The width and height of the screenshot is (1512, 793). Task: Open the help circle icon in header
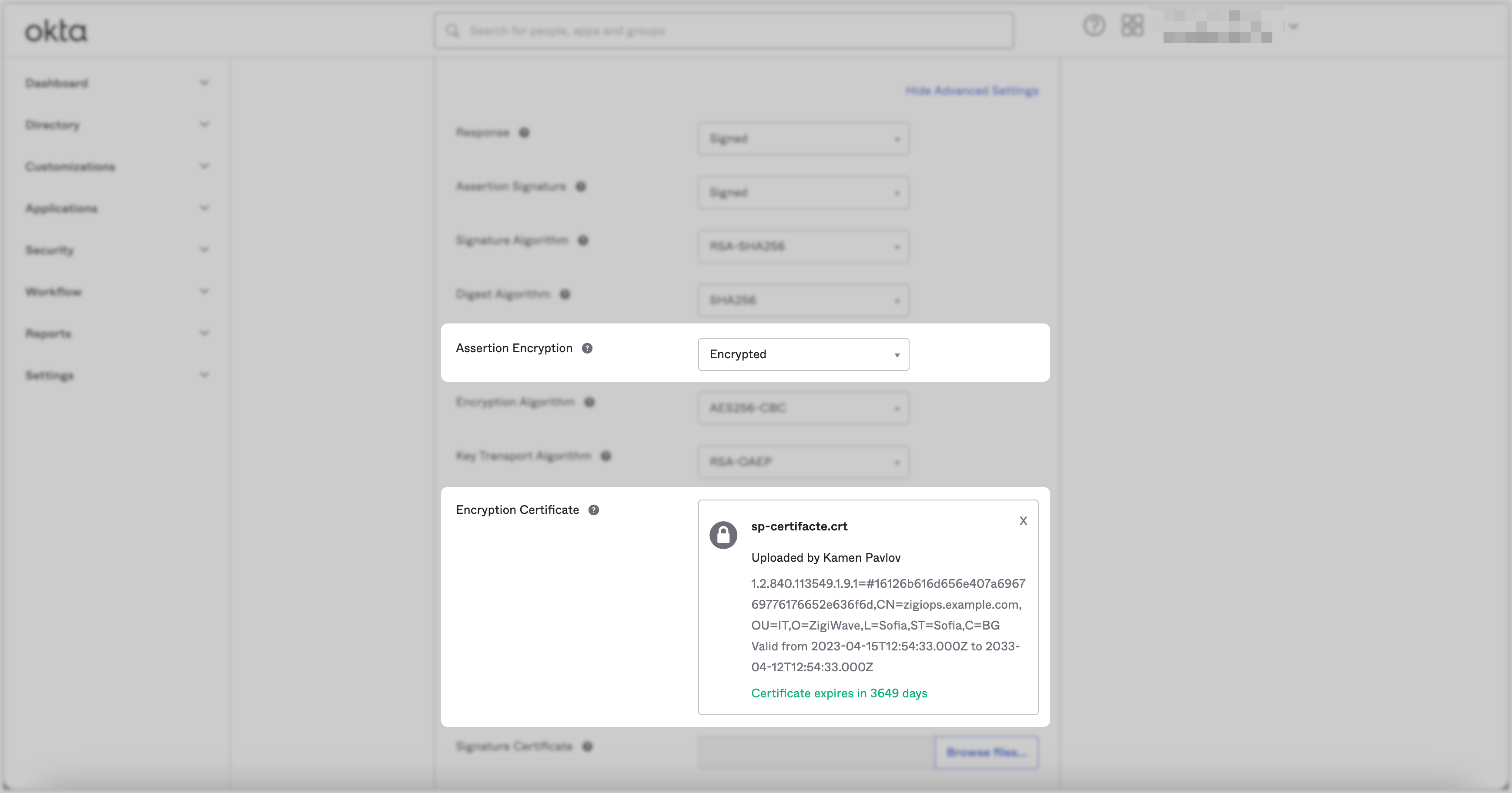point(1094,26)
